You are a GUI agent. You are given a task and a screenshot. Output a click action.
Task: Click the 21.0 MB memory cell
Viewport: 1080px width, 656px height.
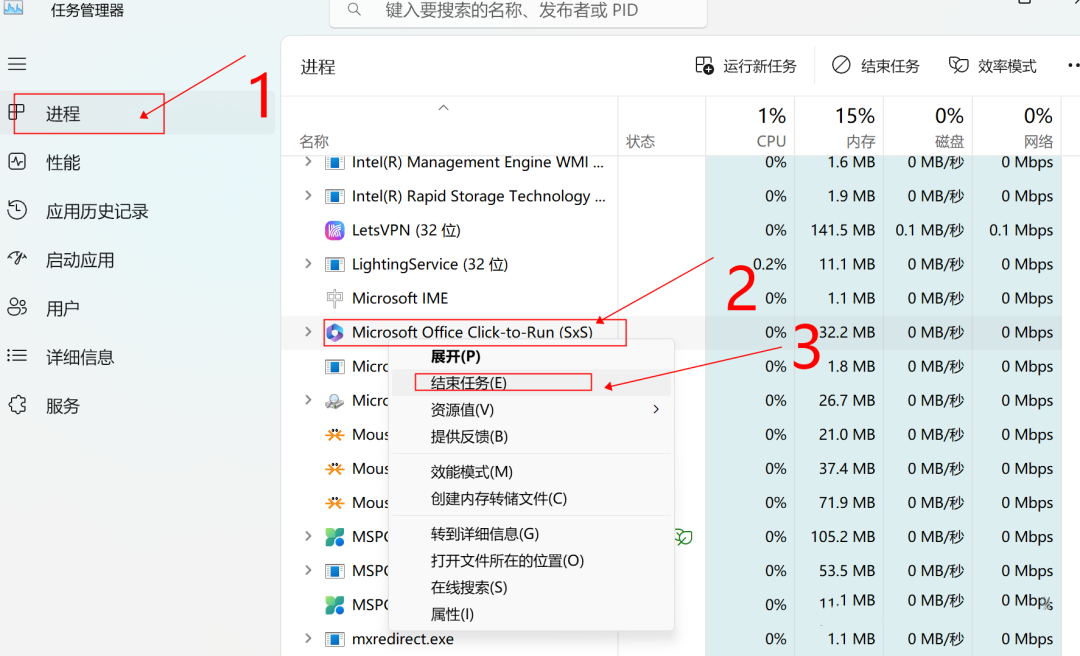point(847,435)
